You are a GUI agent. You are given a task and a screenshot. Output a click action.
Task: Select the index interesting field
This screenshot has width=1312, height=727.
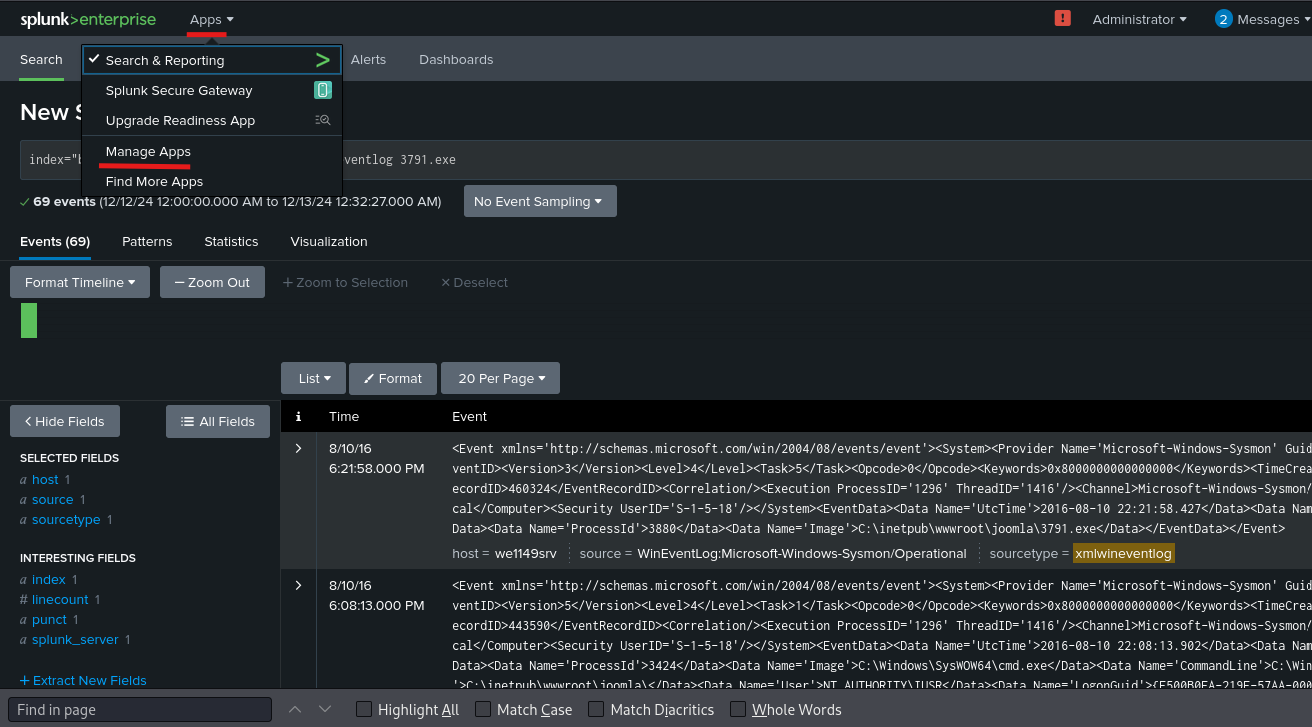point(48,579)
